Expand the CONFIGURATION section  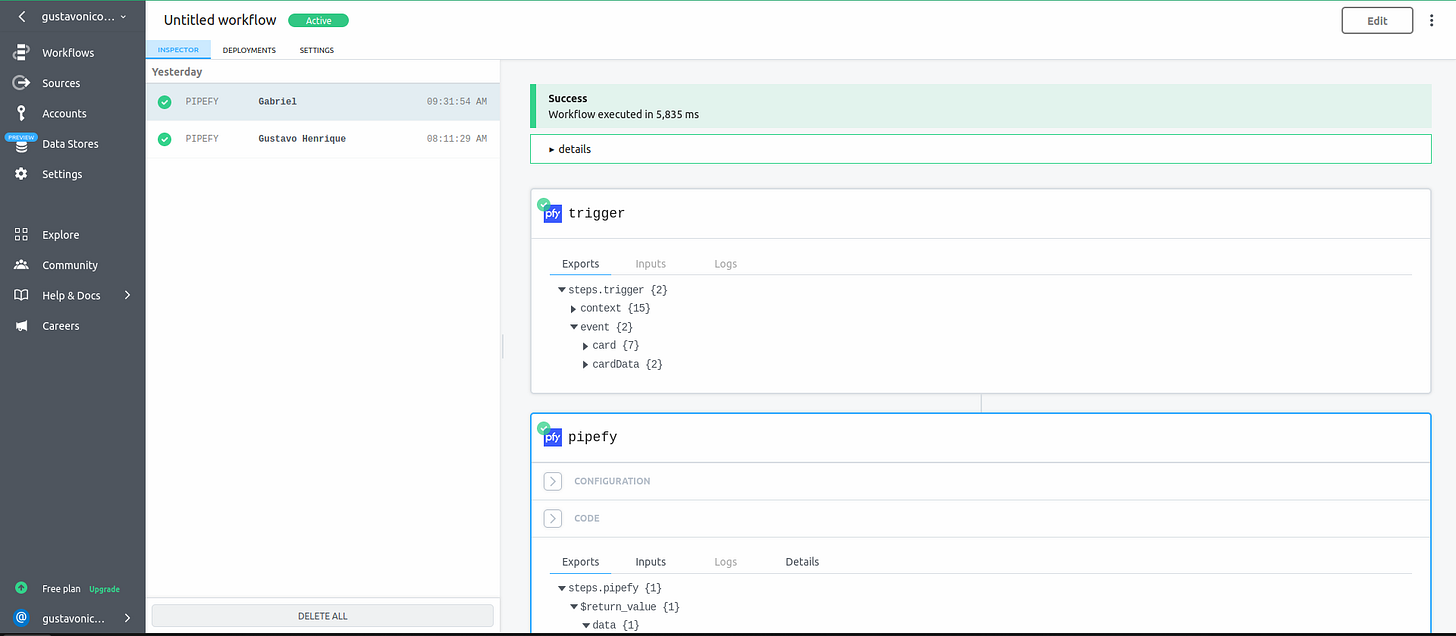[553, 481]
